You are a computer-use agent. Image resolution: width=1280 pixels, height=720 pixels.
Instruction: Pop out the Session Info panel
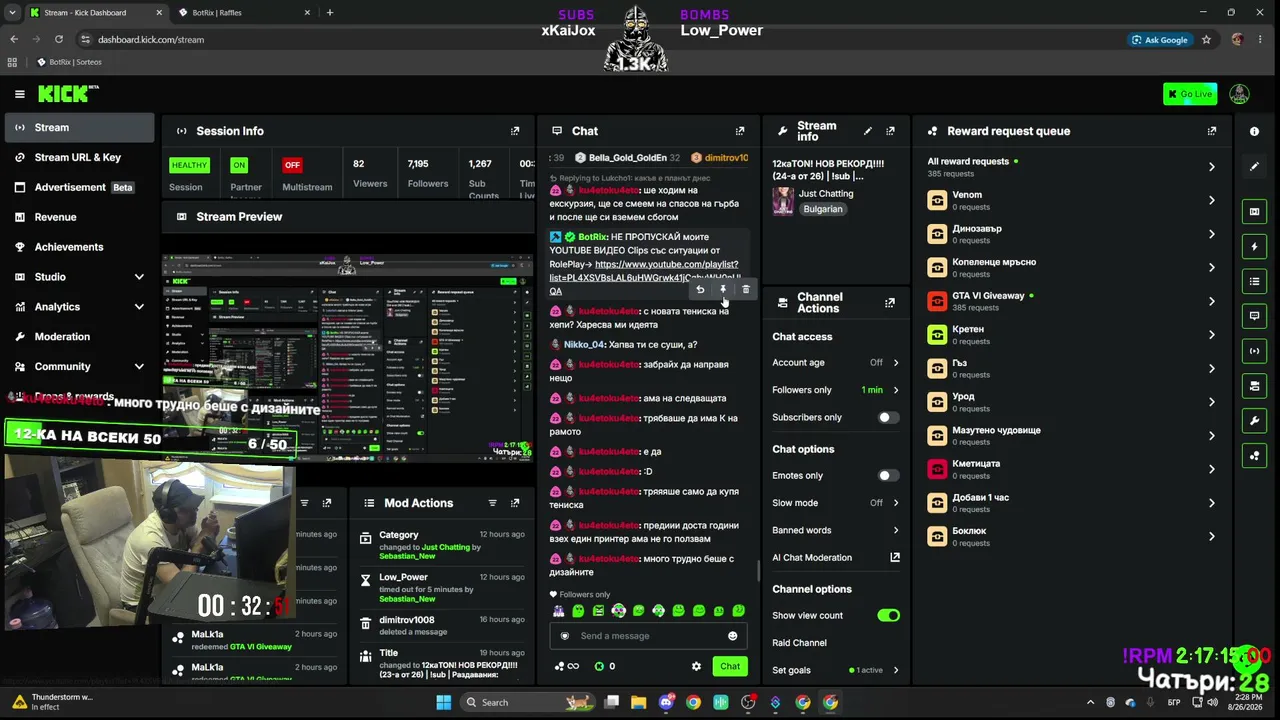tap(515, 131)
